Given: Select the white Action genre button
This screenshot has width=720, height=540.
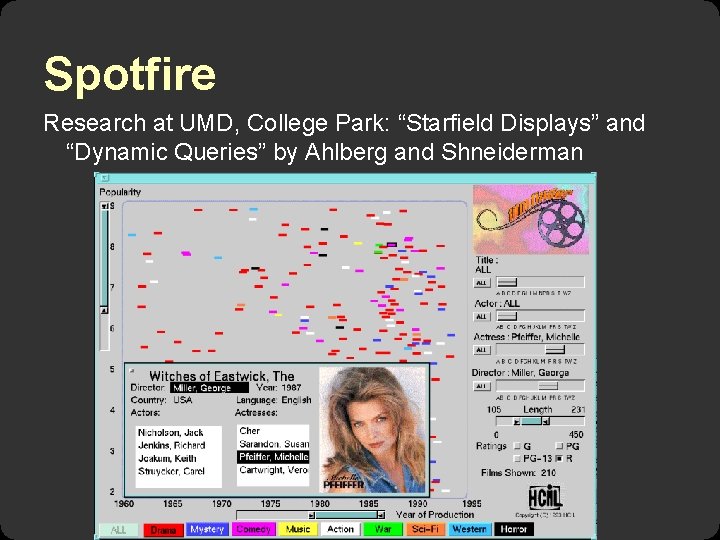Looking at the screenshot, I should pos(340,529).
